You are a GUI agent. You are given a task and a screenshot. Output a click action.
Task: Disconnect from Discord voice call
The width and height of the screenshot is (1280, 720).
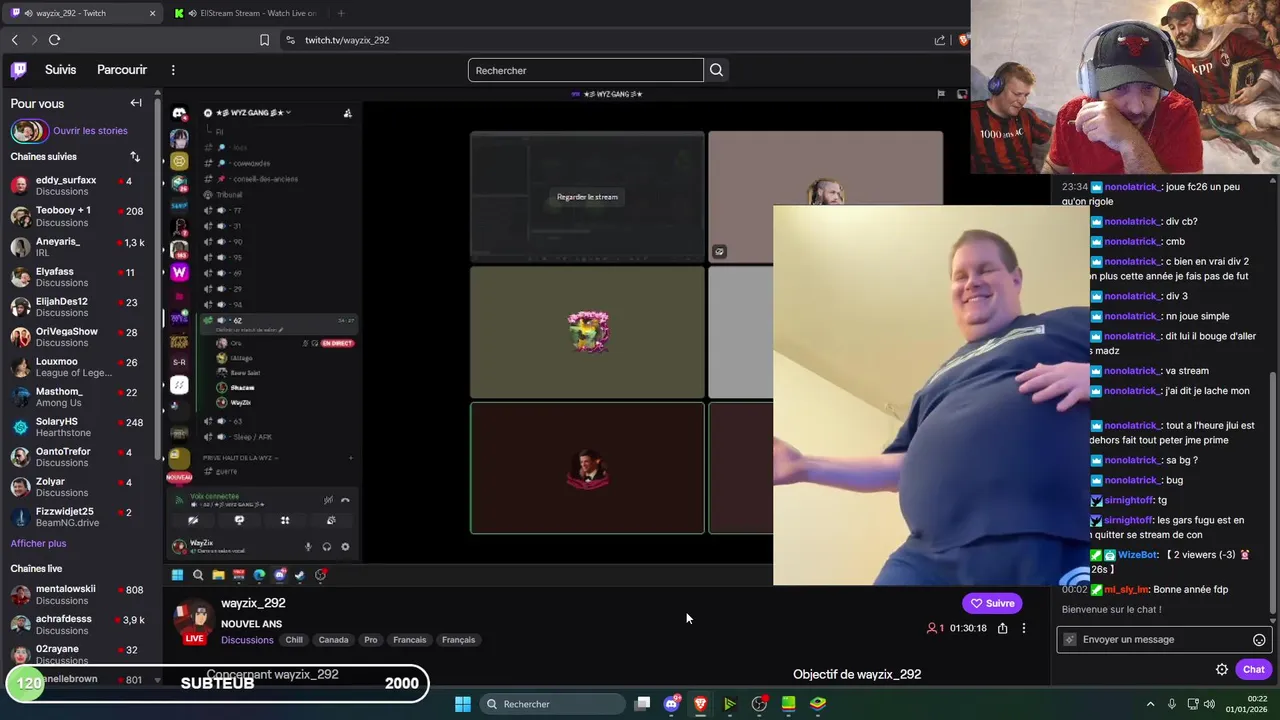tap(345, 500)
